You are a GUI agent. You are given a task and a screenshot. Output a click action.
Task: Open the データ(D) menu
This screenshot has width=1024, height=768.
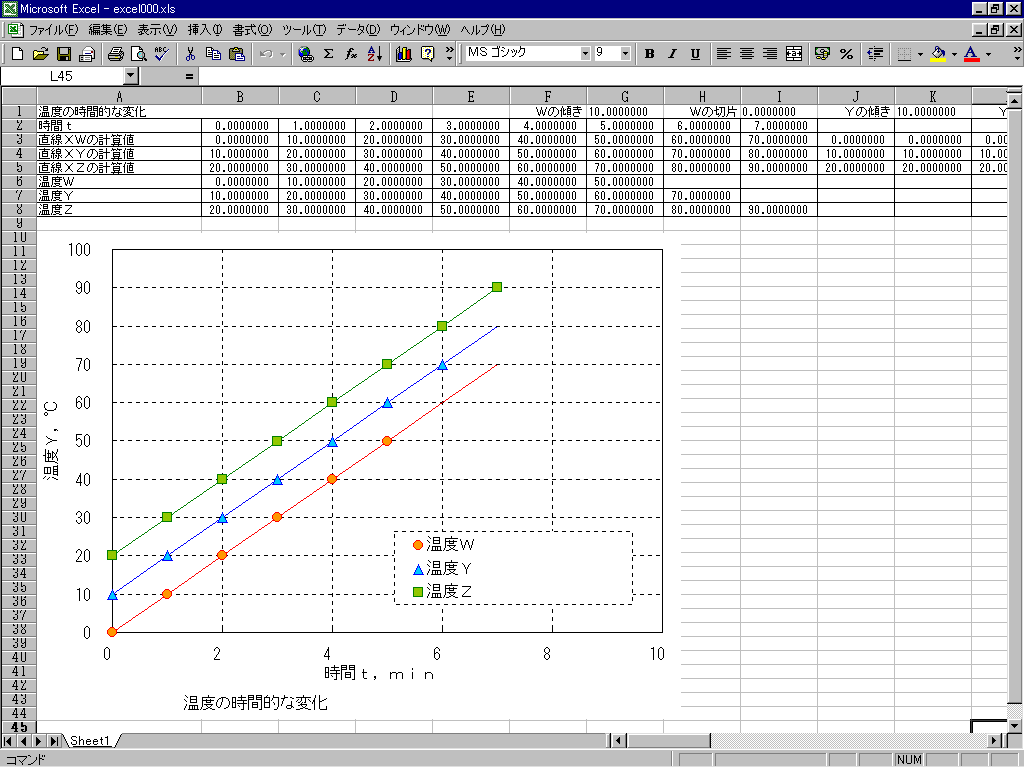pos(357,29)
